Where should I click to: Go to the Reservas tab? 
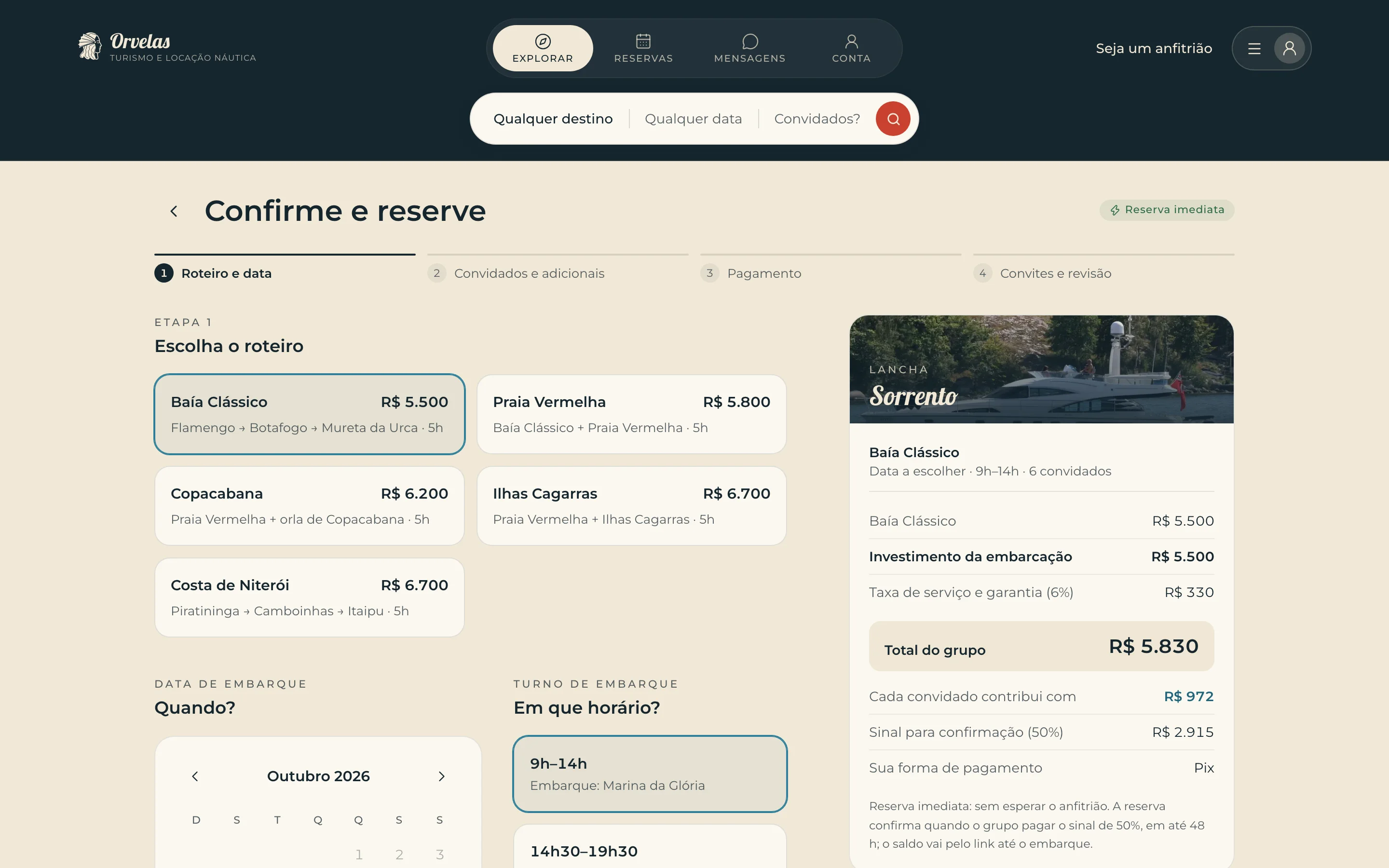(x=643, y=48)
